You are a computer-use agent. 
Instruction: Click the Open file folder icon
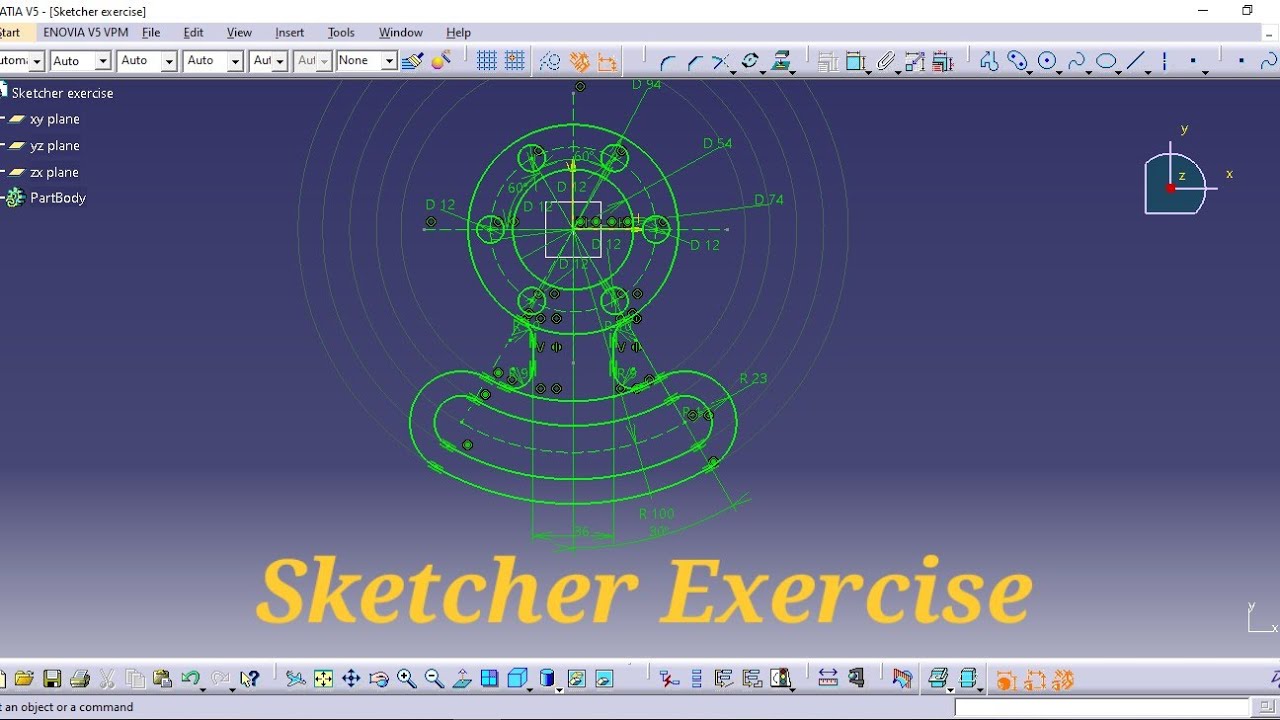click(24, 679)
